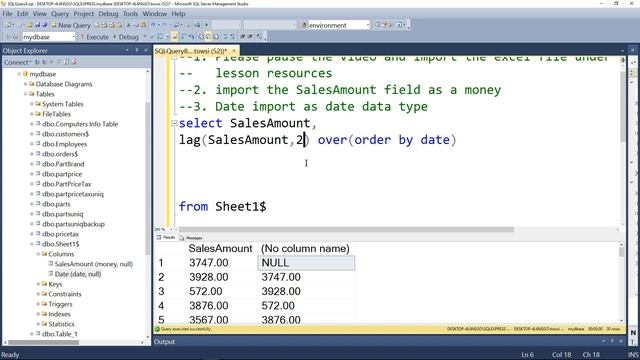640x360 pixels.
Task: Click the Undo toolbar icon
Action: tap(153, 25)
